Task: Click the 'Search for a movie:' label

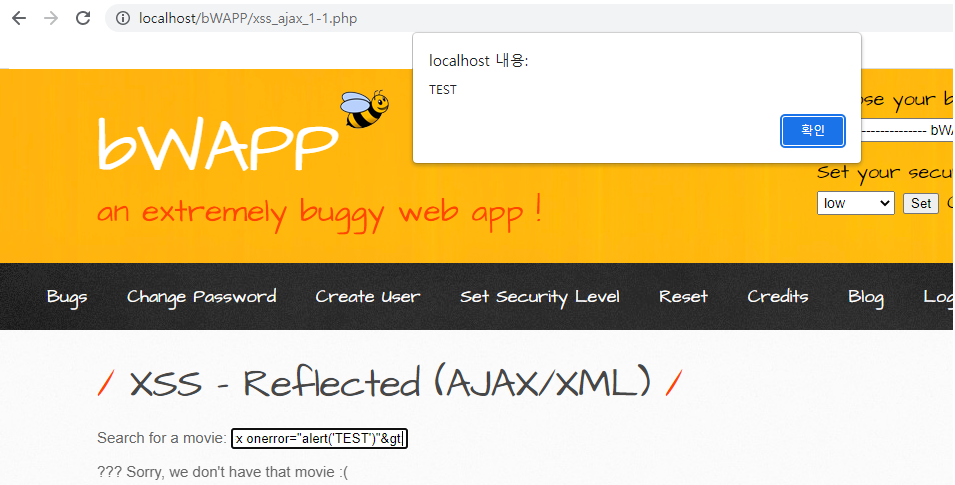Action: (162, 438)
